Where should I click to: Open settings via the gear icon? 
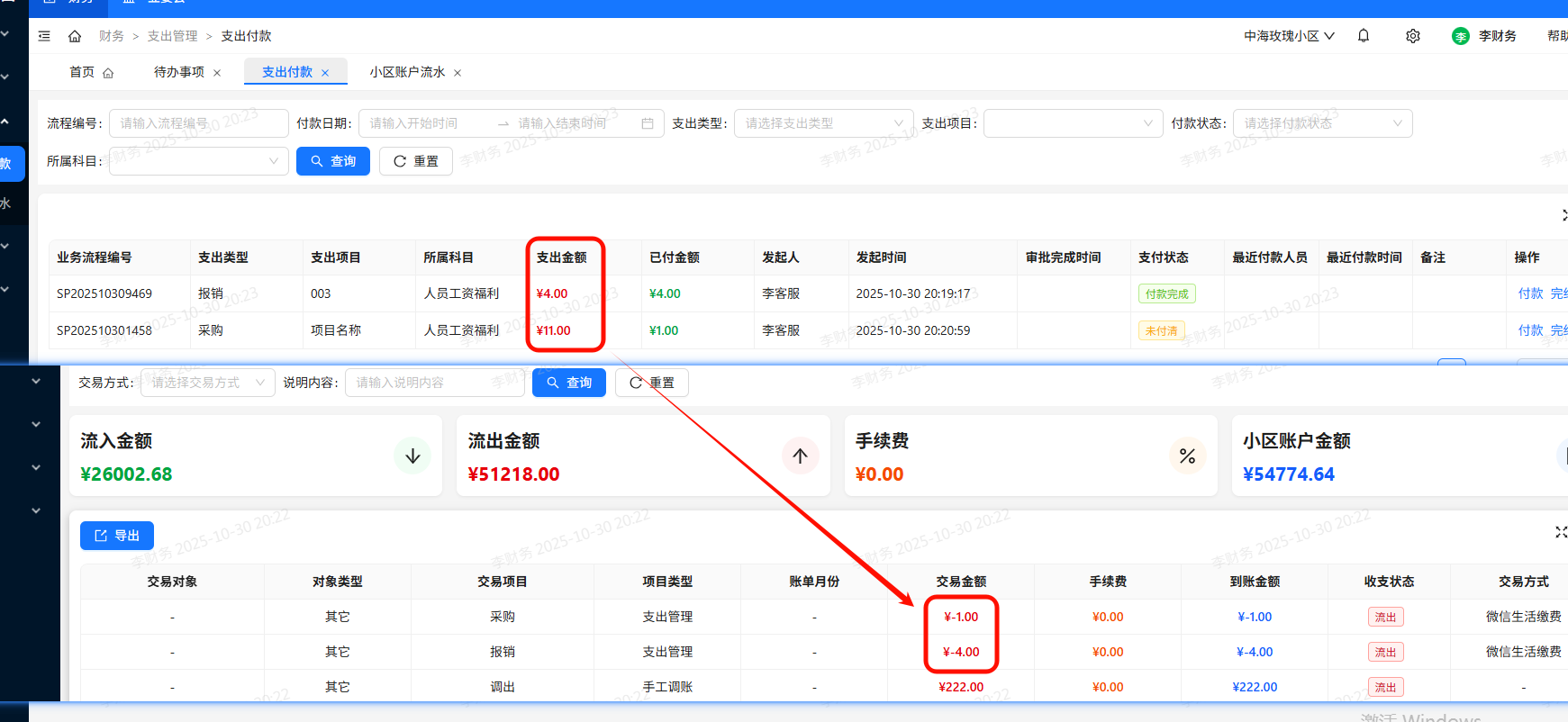point(1413,36)
